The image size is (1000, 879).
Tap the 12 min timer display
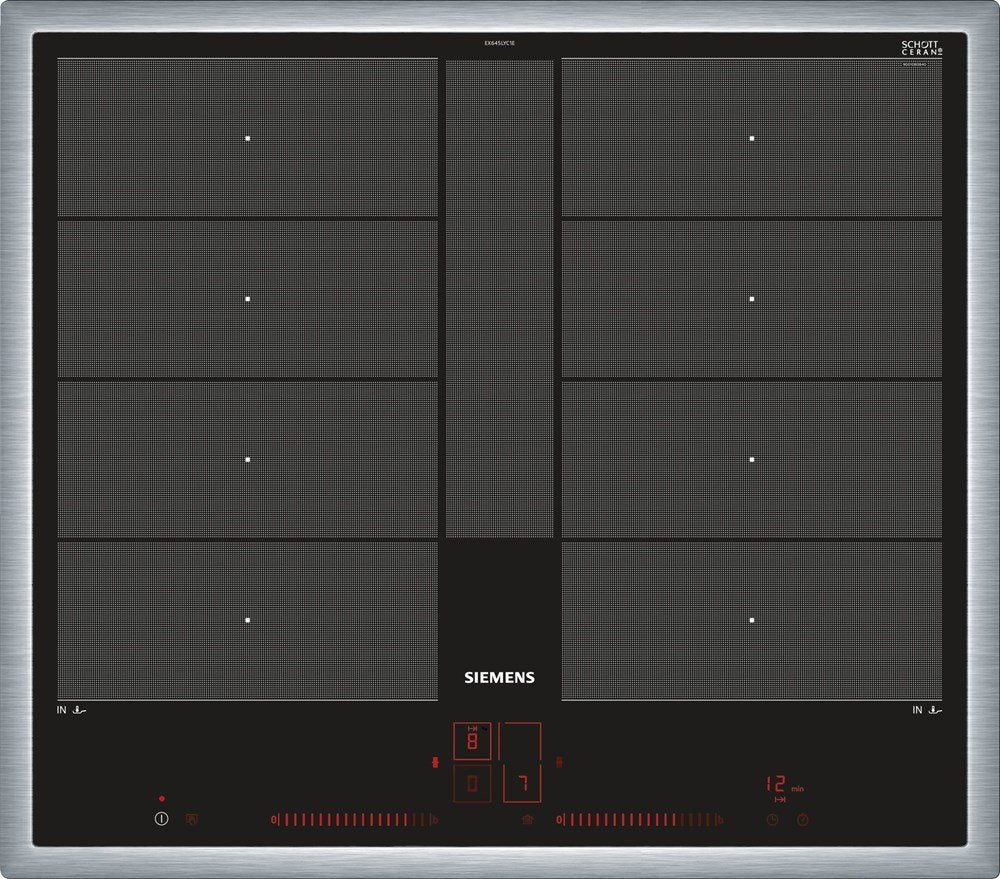coord(777,786)
